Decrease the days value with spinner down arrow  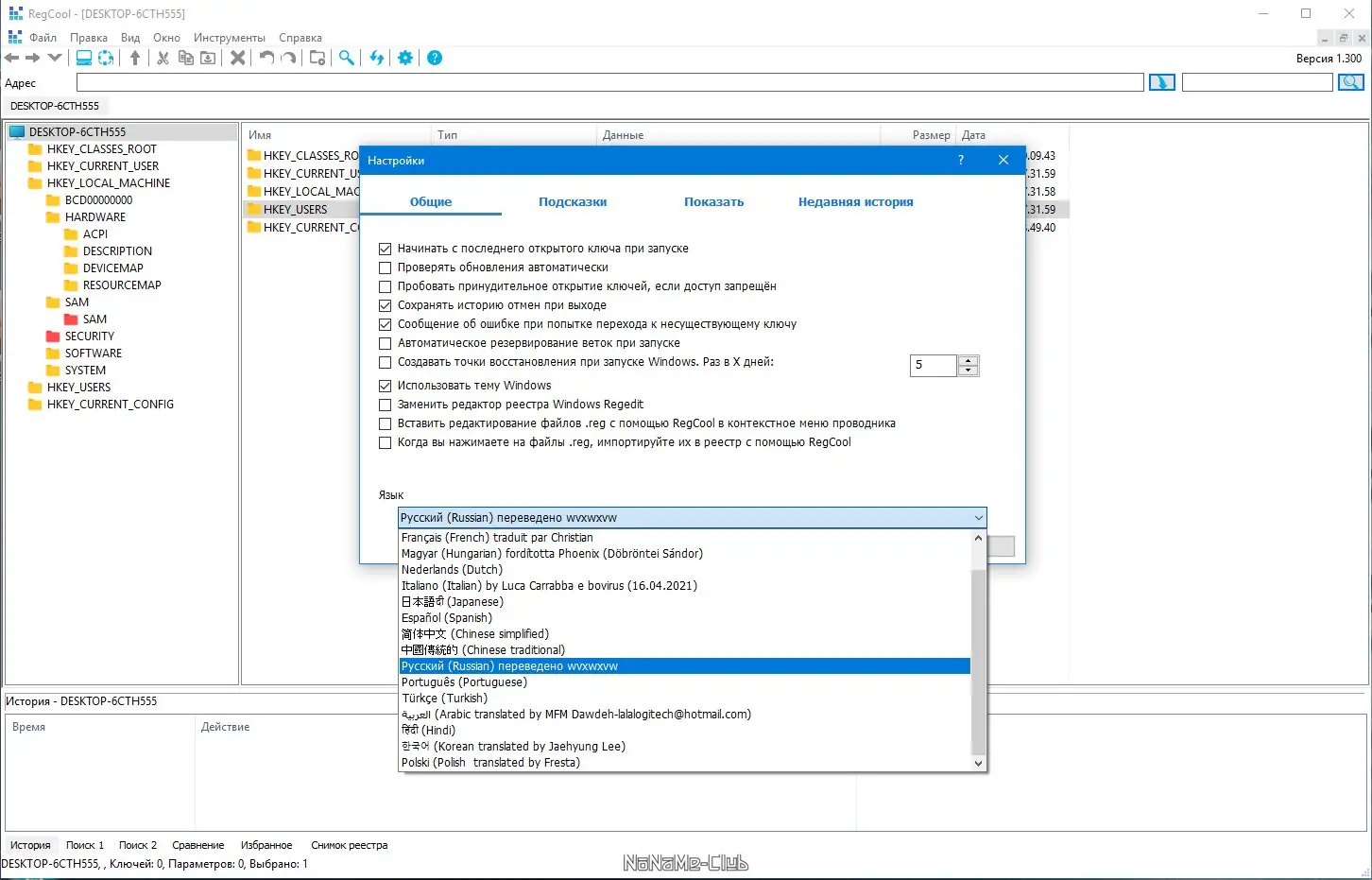pos(968,371)
